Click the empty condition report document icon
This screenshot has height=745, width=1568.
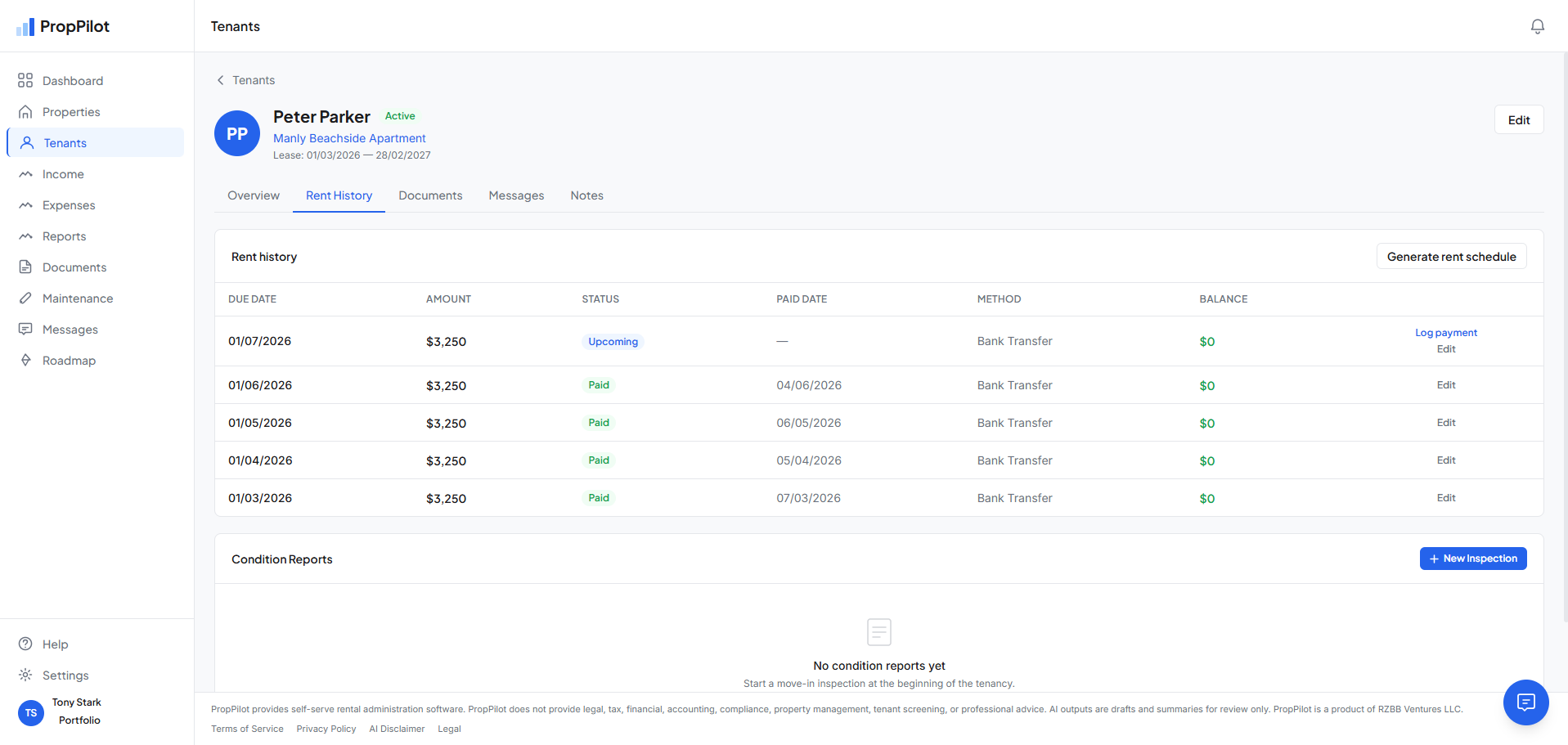click(879, 632)
